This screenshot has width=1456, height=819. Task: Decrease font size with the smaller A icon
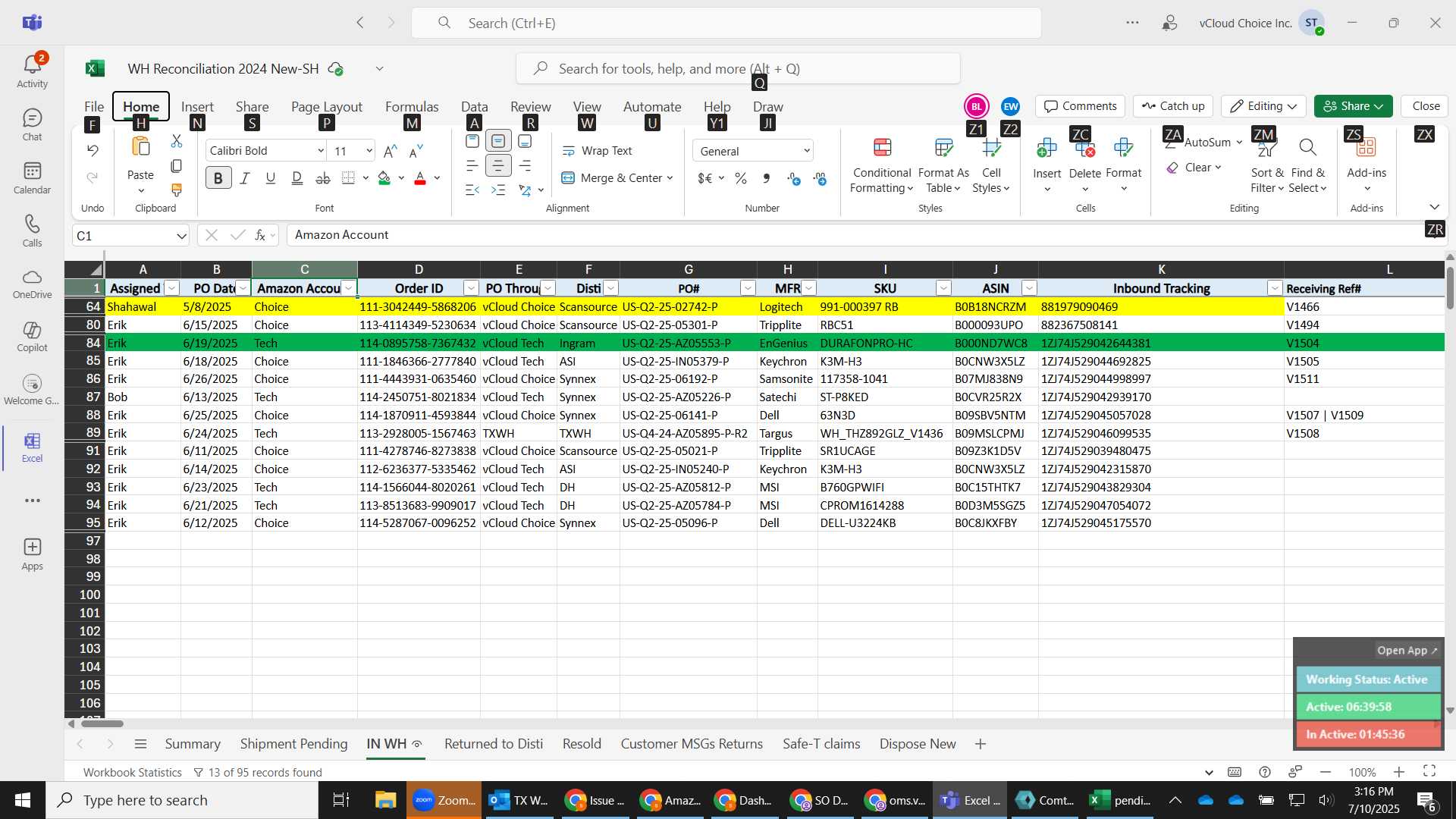(x=416, y=152)
